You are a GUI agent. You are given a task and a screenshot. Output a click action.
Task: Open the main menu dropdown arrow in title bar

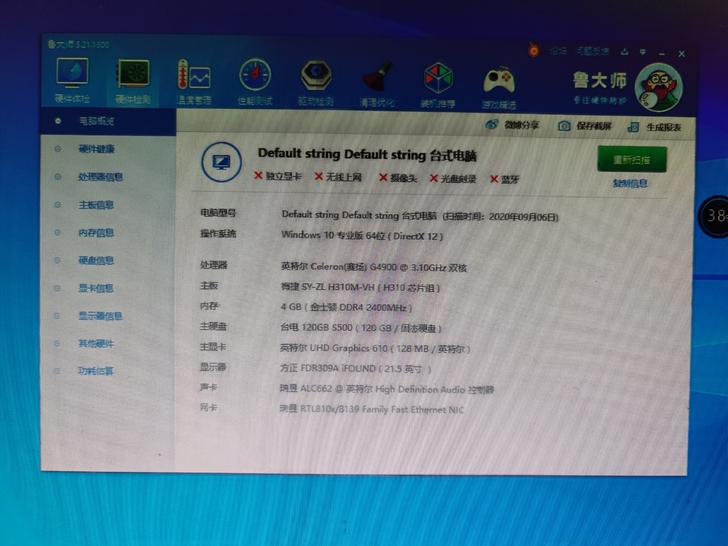[x=643, y=52]
